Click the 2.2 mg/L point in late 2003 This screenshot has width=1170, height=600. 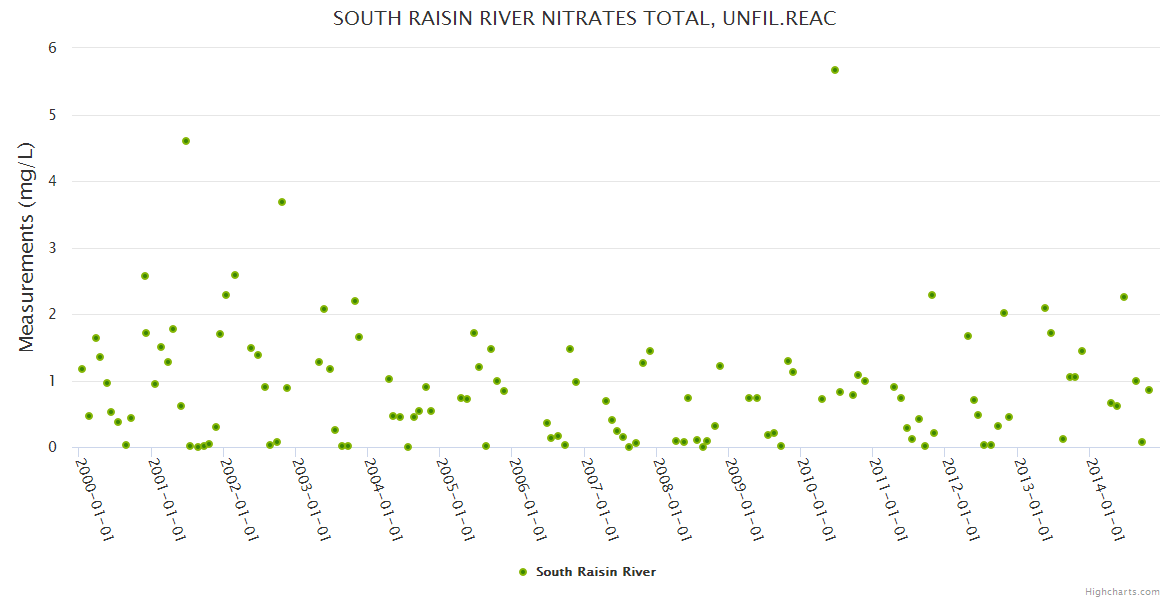click(355, 301)
